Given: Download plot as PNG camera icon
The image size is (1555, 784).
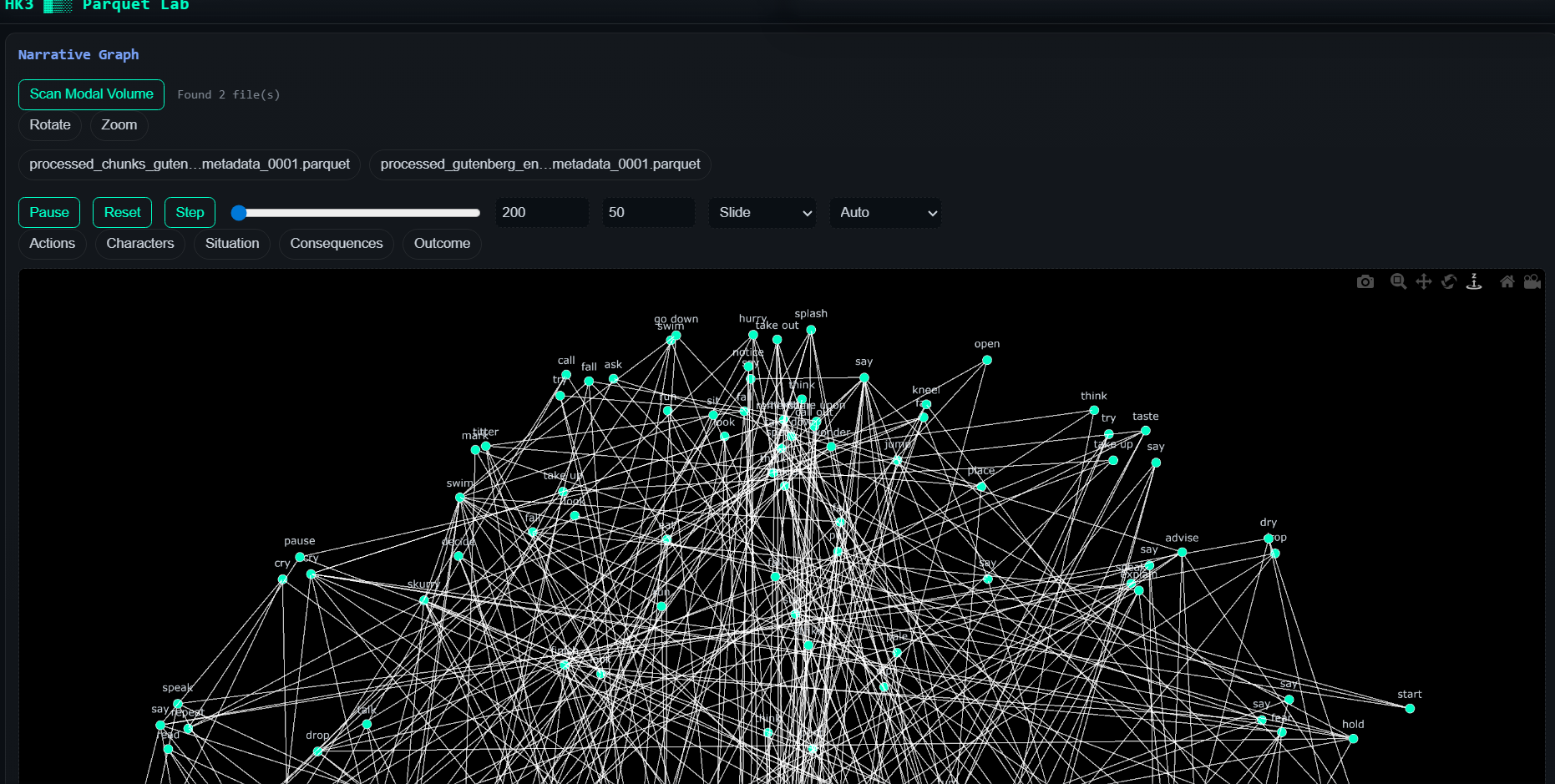Looking at the screenshot, I should (x=1365, y=282).
